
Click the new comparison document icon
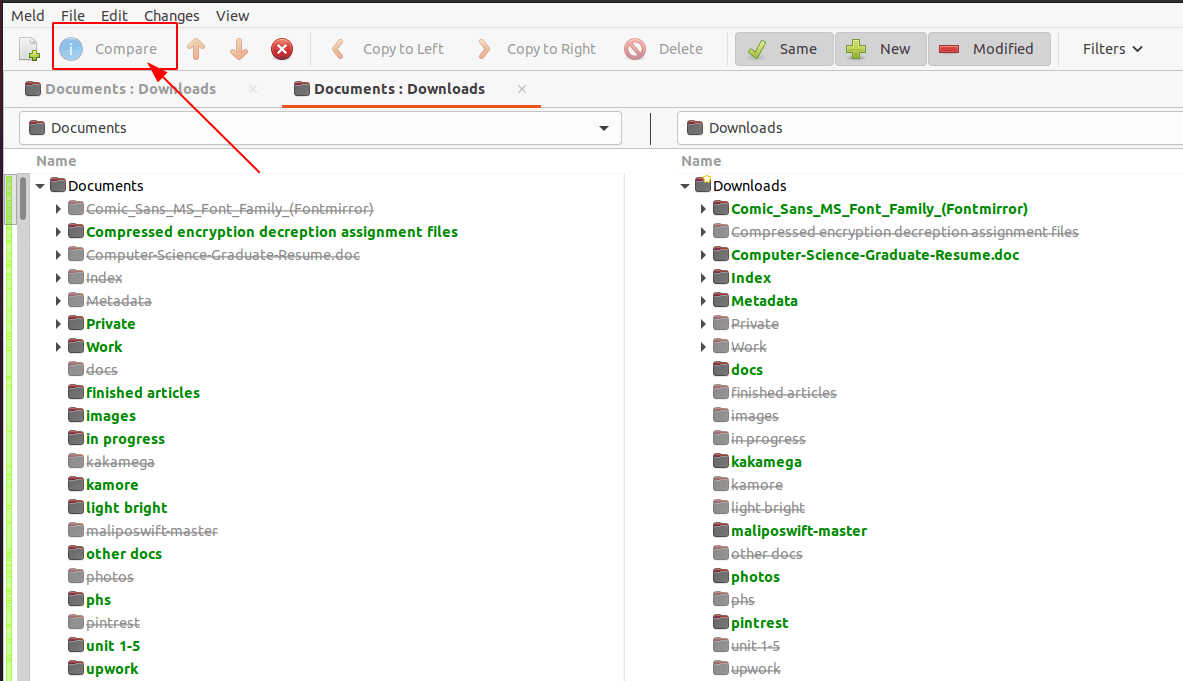[29, 49]
